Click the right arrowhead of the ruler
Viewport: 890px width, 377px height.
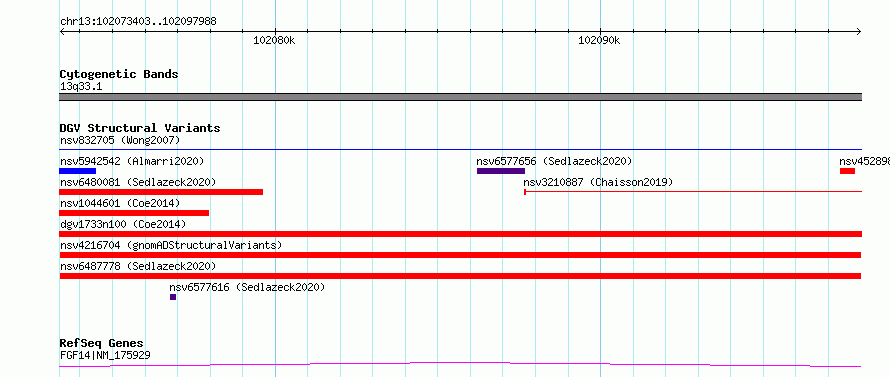[858, 32]
